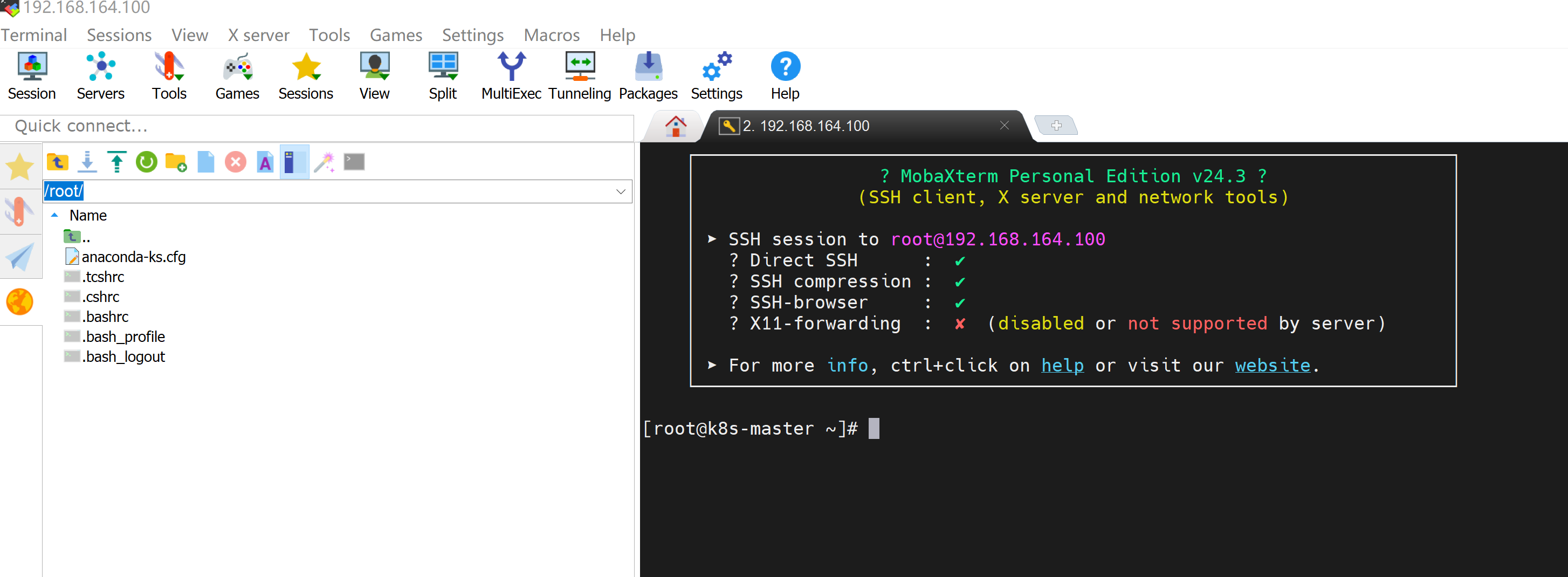Screen dimensions: 1568x577
Task: Open terminal icon in SFTP toolbar
Action: (x=354, y=162)
